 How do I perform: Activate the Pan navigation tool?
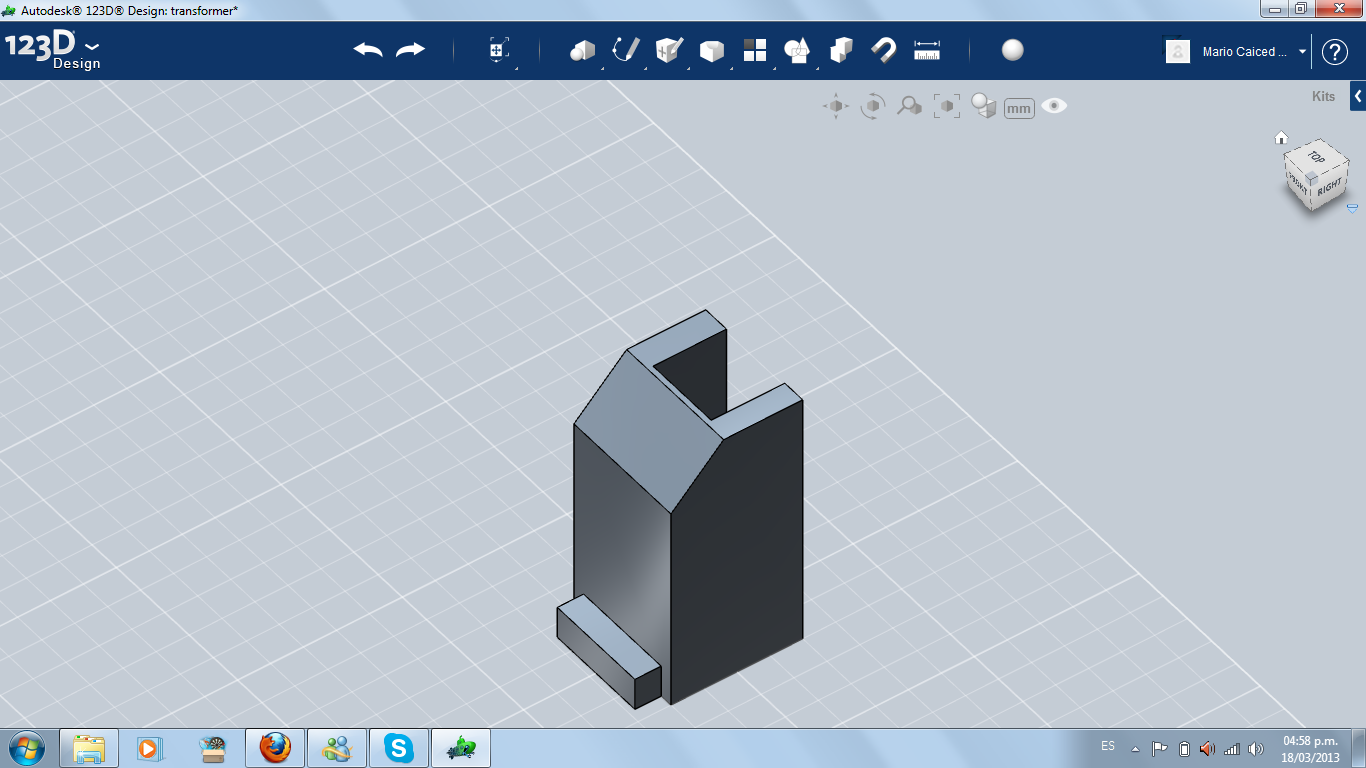tap(836, 106)
